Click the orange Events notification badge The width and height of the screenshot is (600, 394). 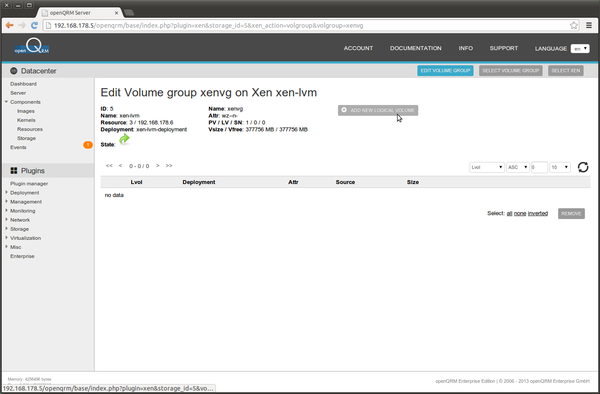click(88, 145)
